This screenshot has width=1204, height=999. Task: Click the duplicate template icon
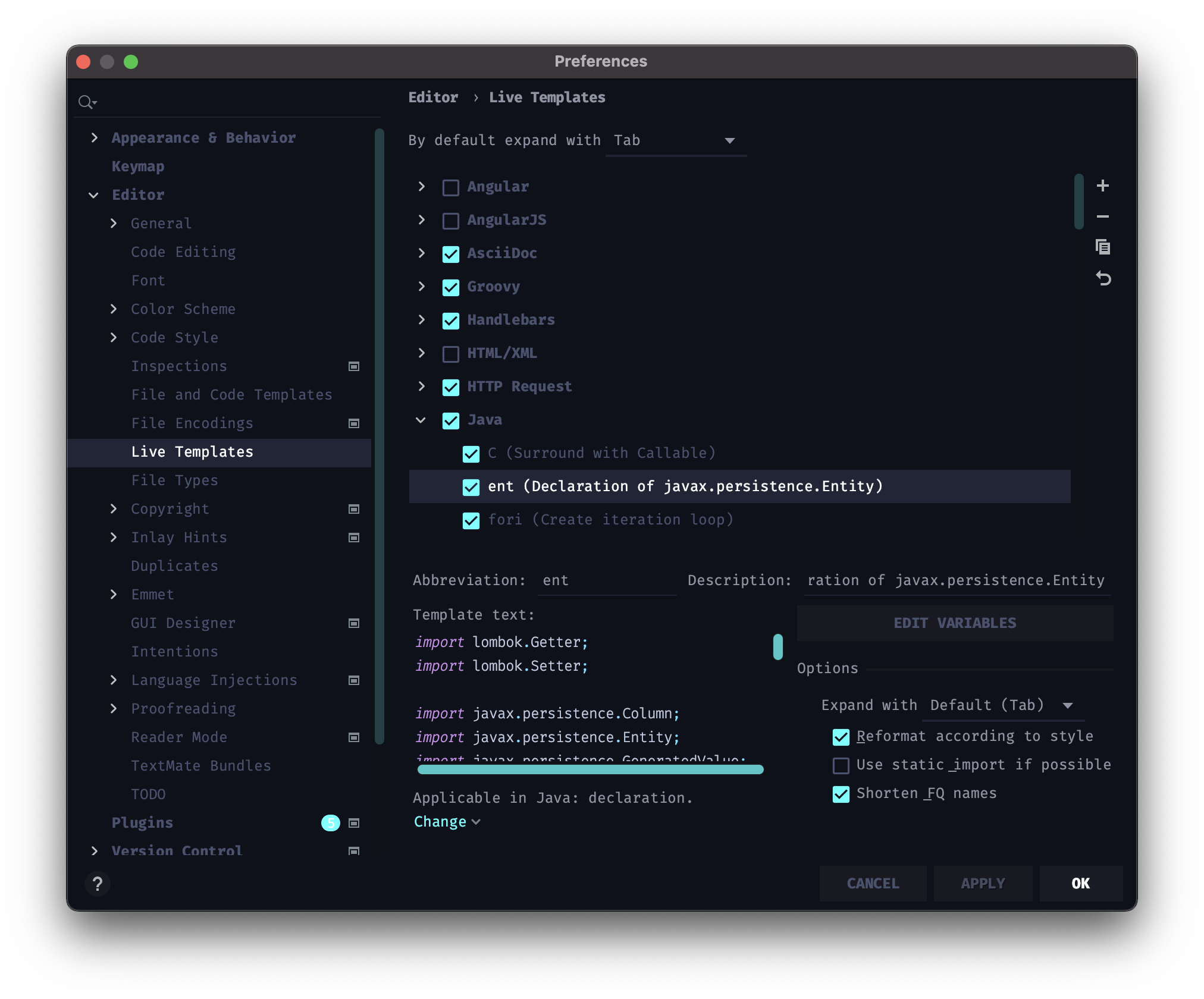1102,247
